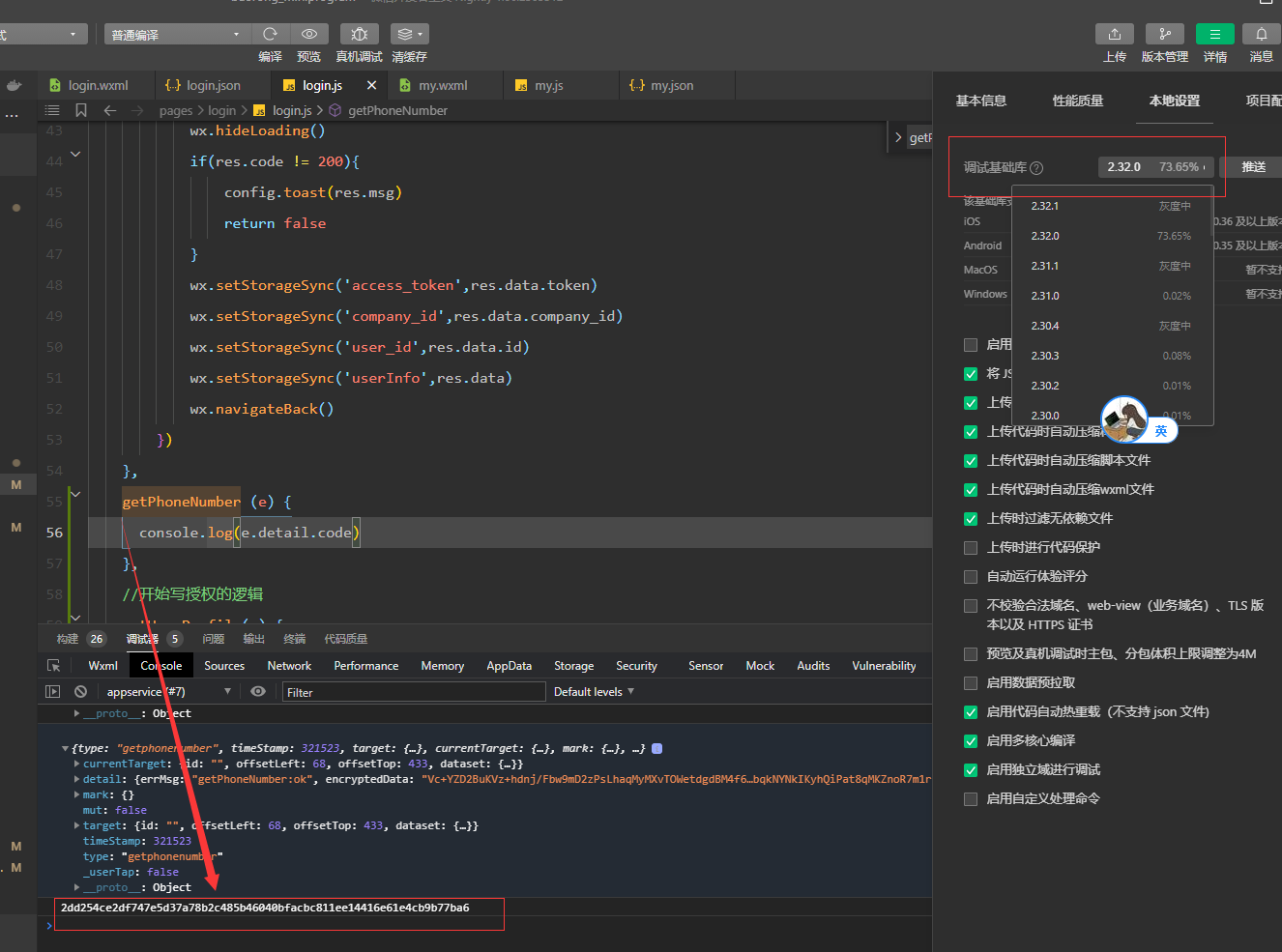1282x952 pixels.
Task: Uncheck 启用多核心编译 checkbox
Action: tap(971, 741)
